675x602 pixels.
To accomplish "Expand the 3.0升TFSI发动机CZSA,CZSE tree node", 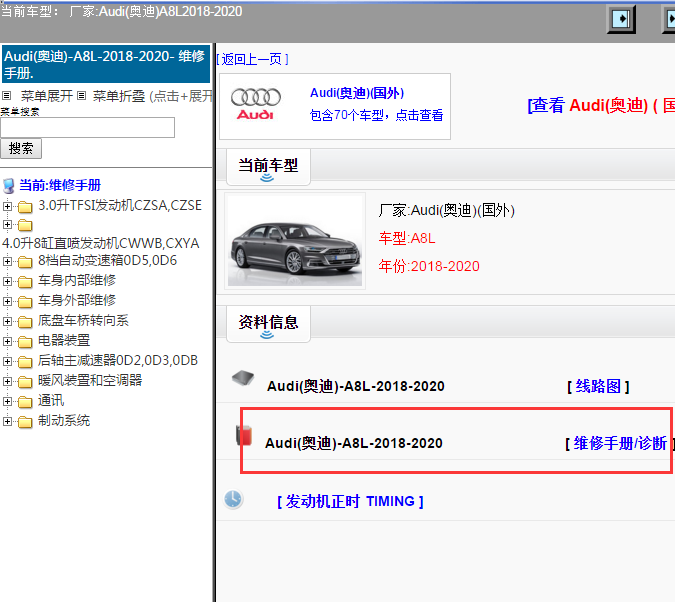I will coord(7,206).
